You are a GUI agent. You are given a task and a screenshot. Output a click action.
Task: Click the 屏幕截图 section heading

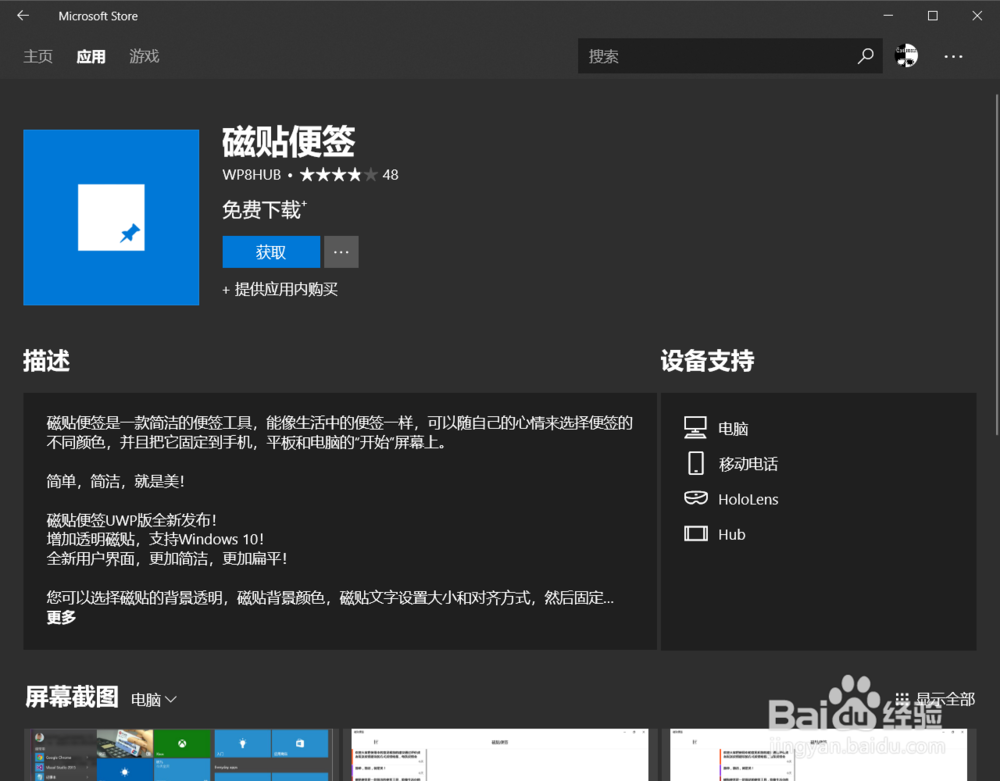71,697
